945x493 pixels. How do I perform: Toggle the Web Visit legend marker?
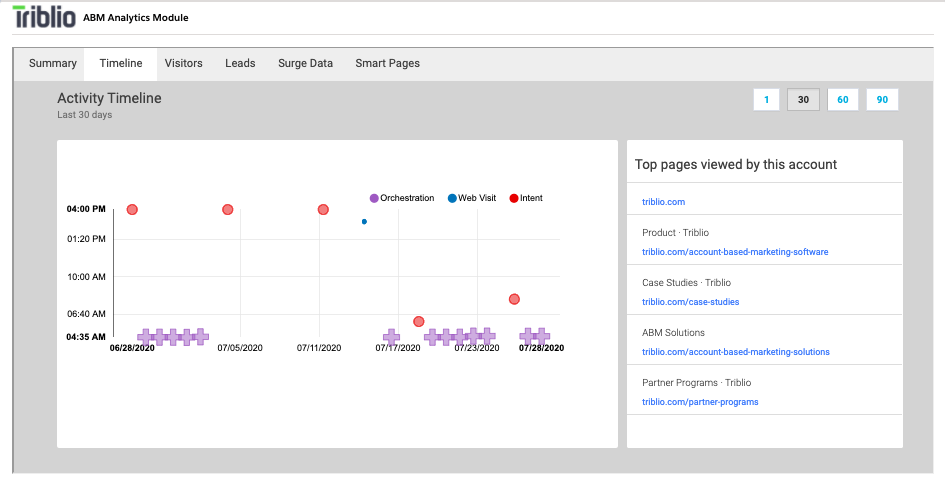[x=452, y=198]
